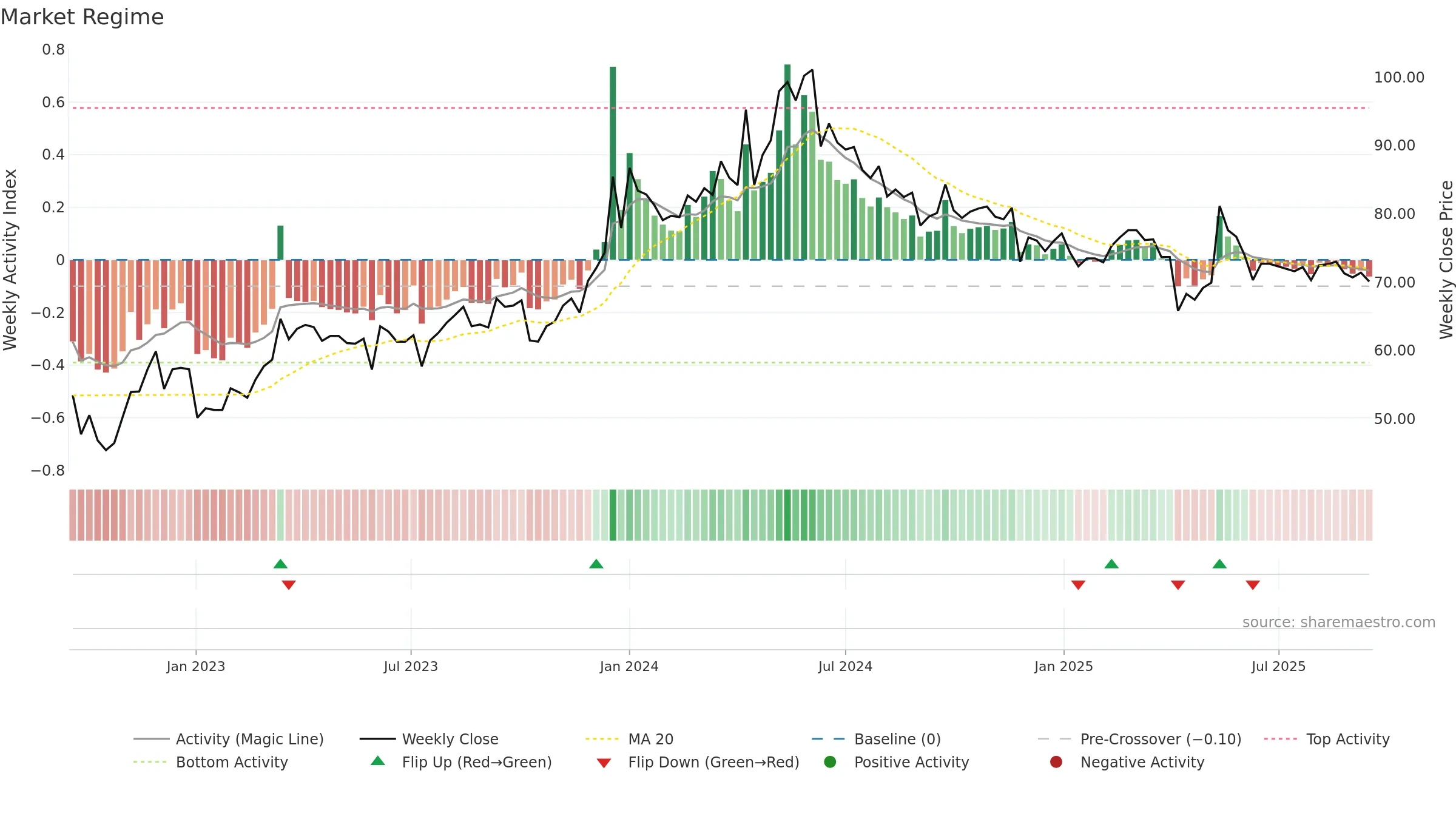Click the dark green regime stripe near Jan 2024
Viewport: 1456px width, 819px height.
click(x=613, y=515)
